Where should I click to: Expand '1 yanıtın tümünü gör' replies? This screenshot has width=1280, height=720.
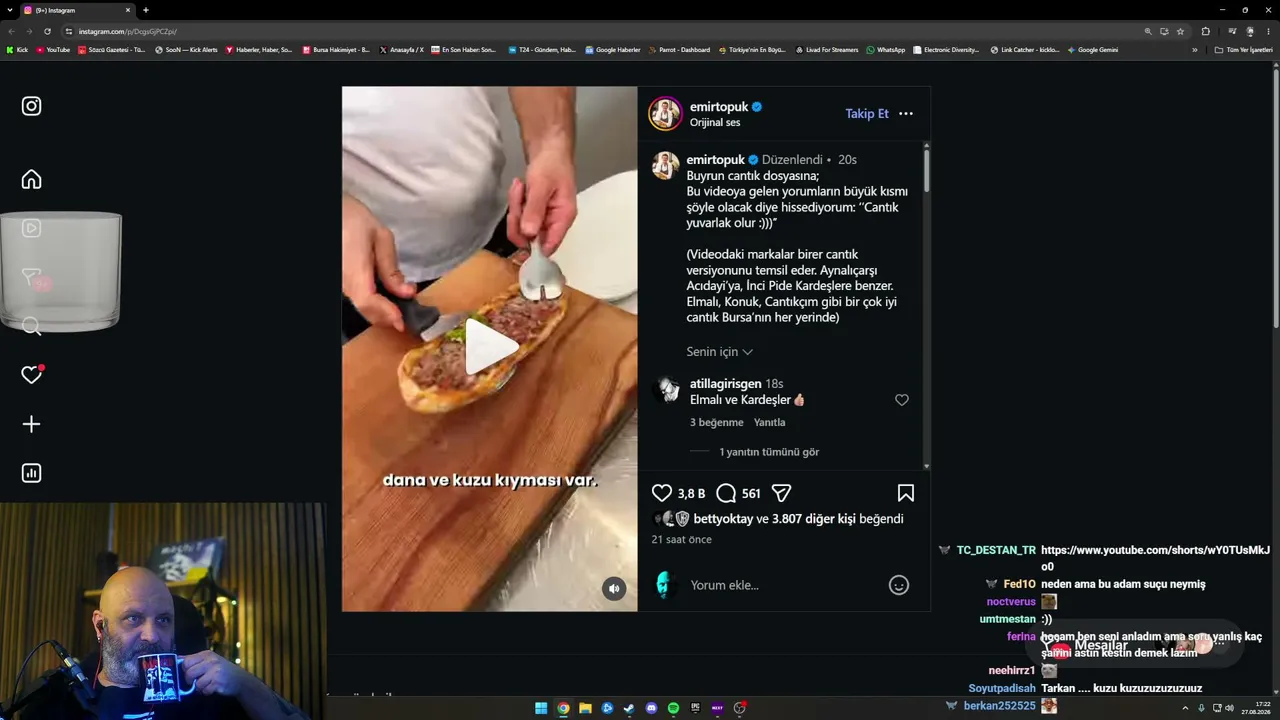769,452
